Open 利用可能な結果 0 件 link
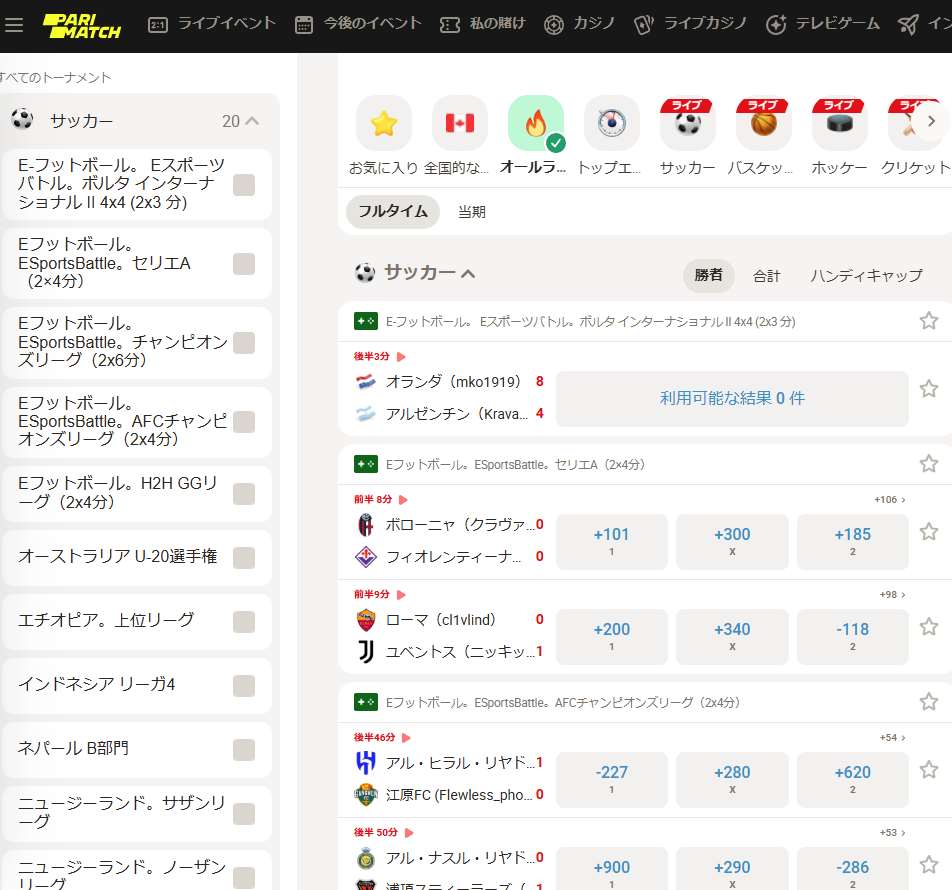Screen dimensions: 952x890 [x=733, y=399]
